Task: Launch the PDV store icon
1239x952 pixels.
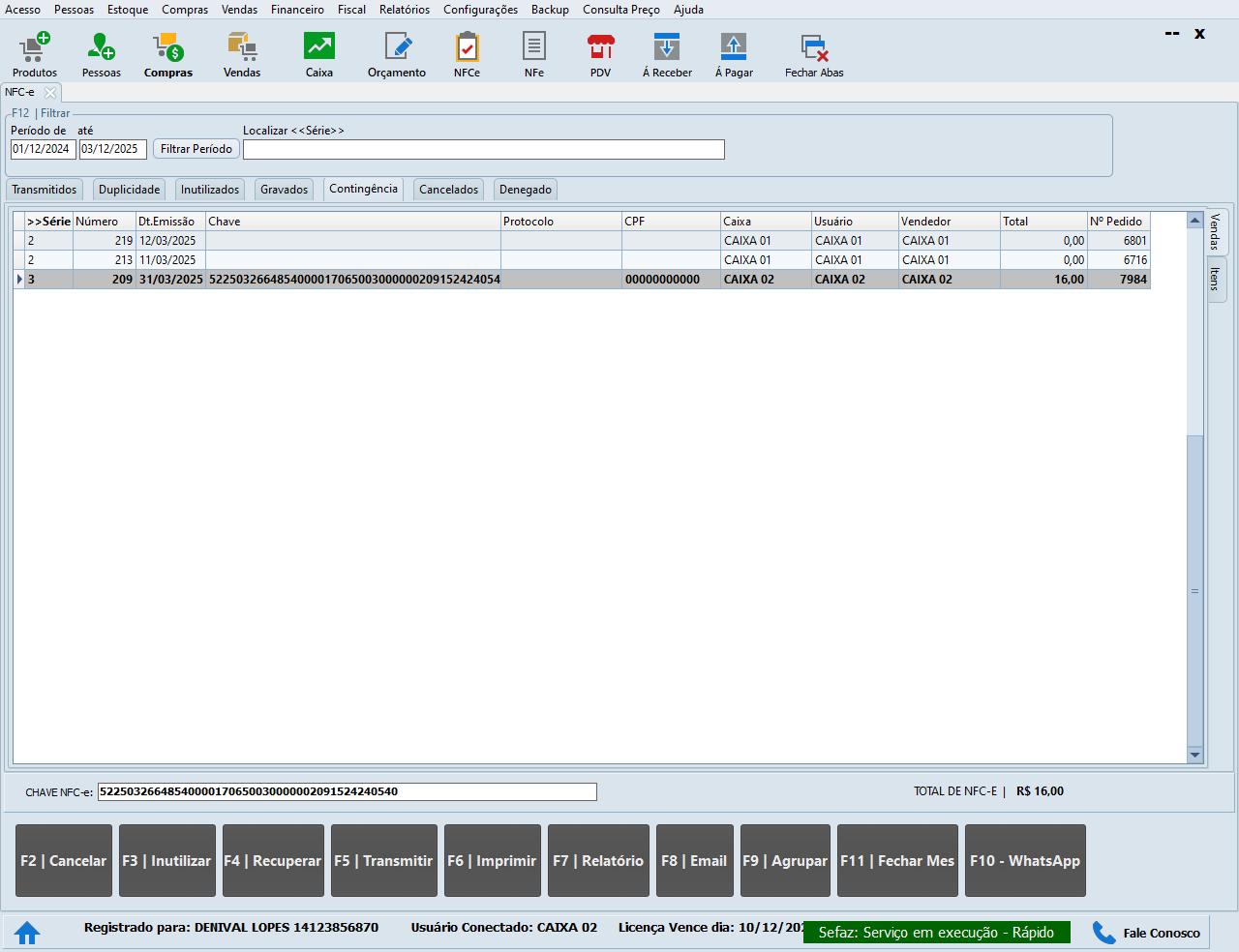Action: 600,47
